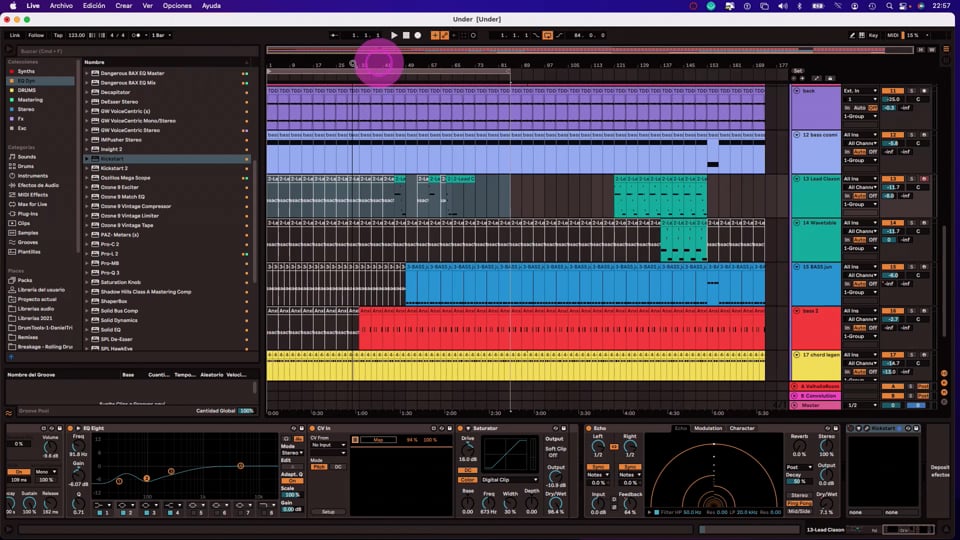Open the Edición menu
Viewport: 960px width, 540px height.
(x=94, y=6)
